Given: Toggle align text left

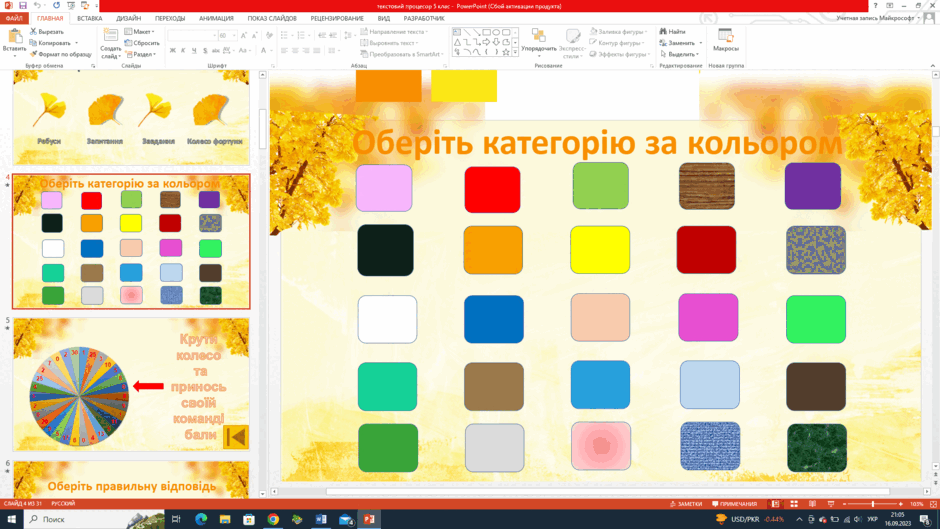Looking at the screenshot, I should (x=284, y=50).
